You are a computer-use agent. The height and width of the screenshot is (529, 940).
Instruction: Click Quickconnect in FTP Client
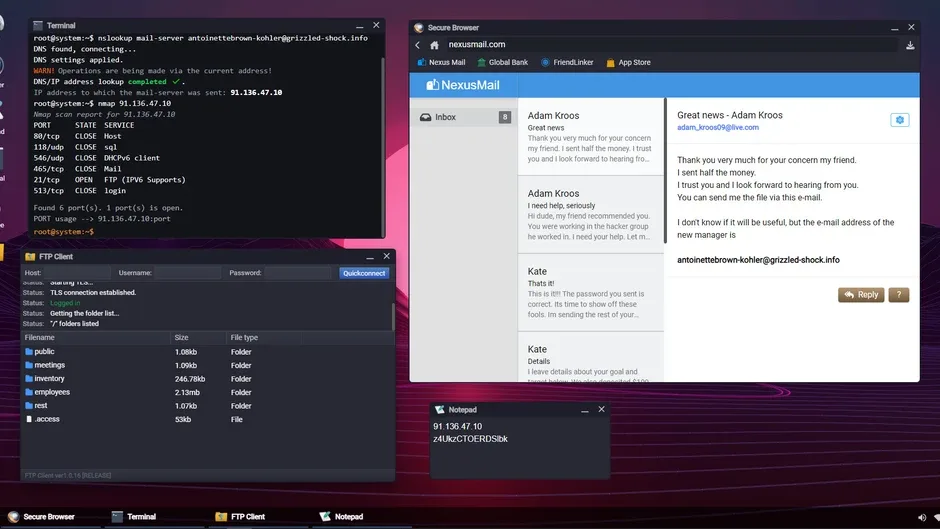point(364,273)
